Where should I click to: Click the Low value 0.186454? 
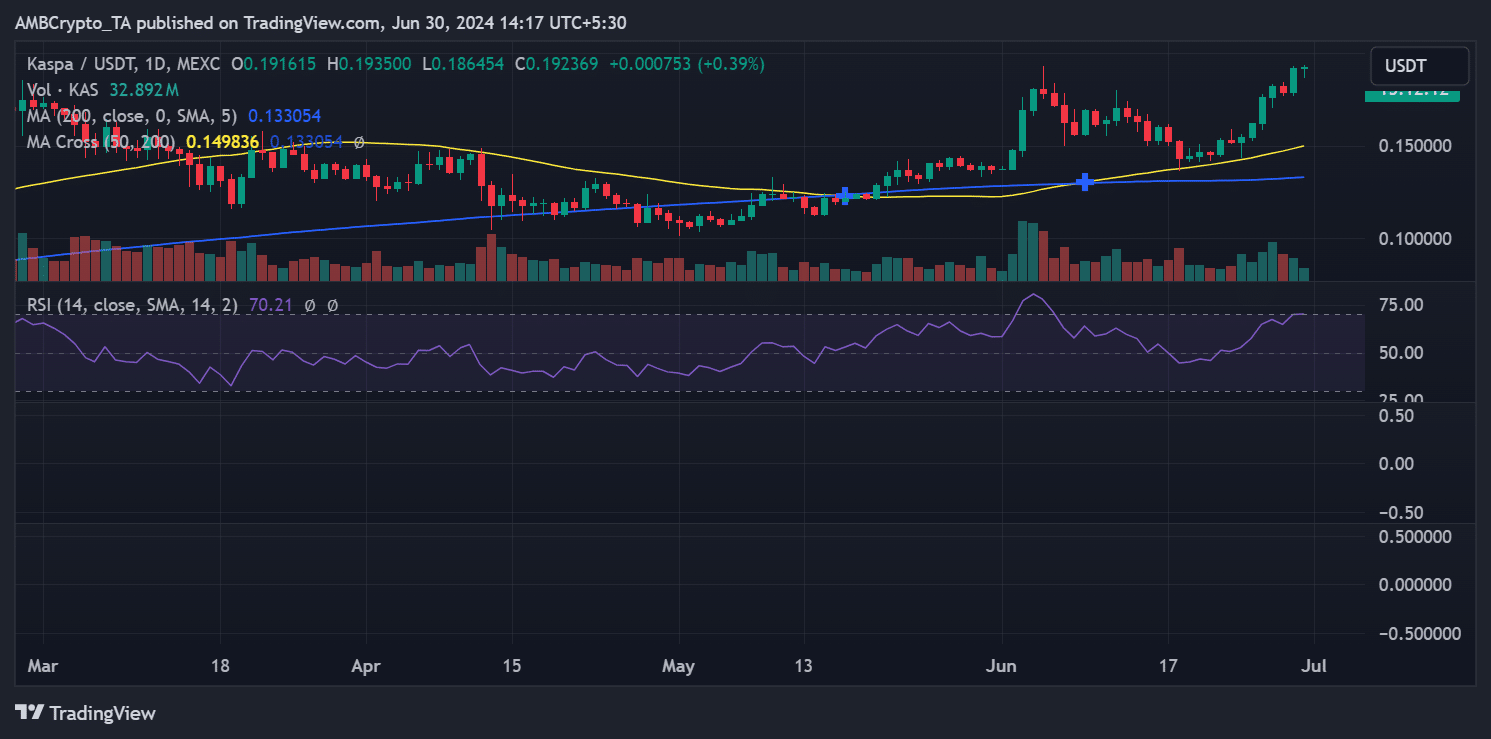click(x=466, y=63)
